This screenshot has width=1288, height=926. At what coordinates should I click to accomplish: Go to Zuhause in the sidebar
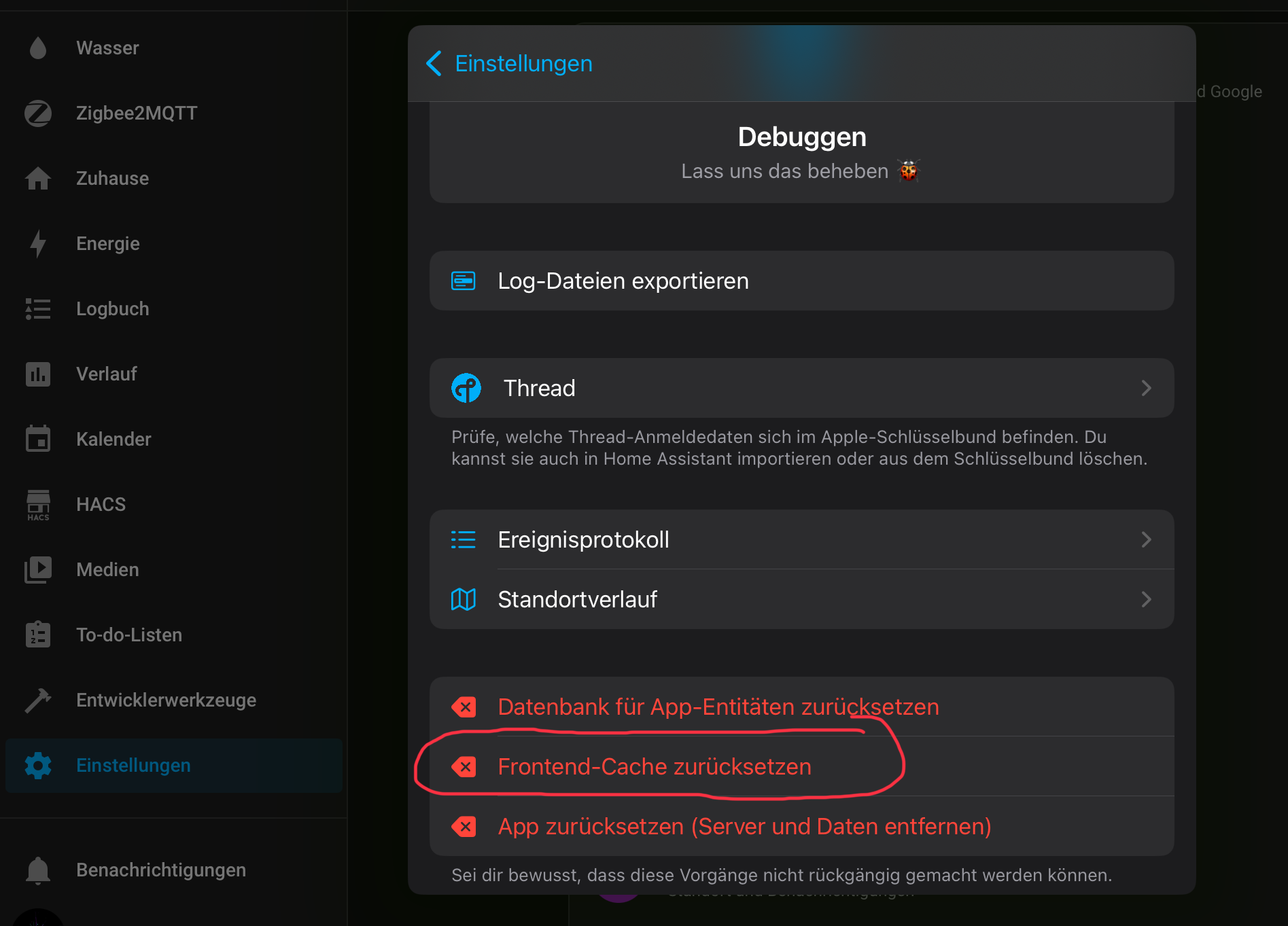pos(173,179)
